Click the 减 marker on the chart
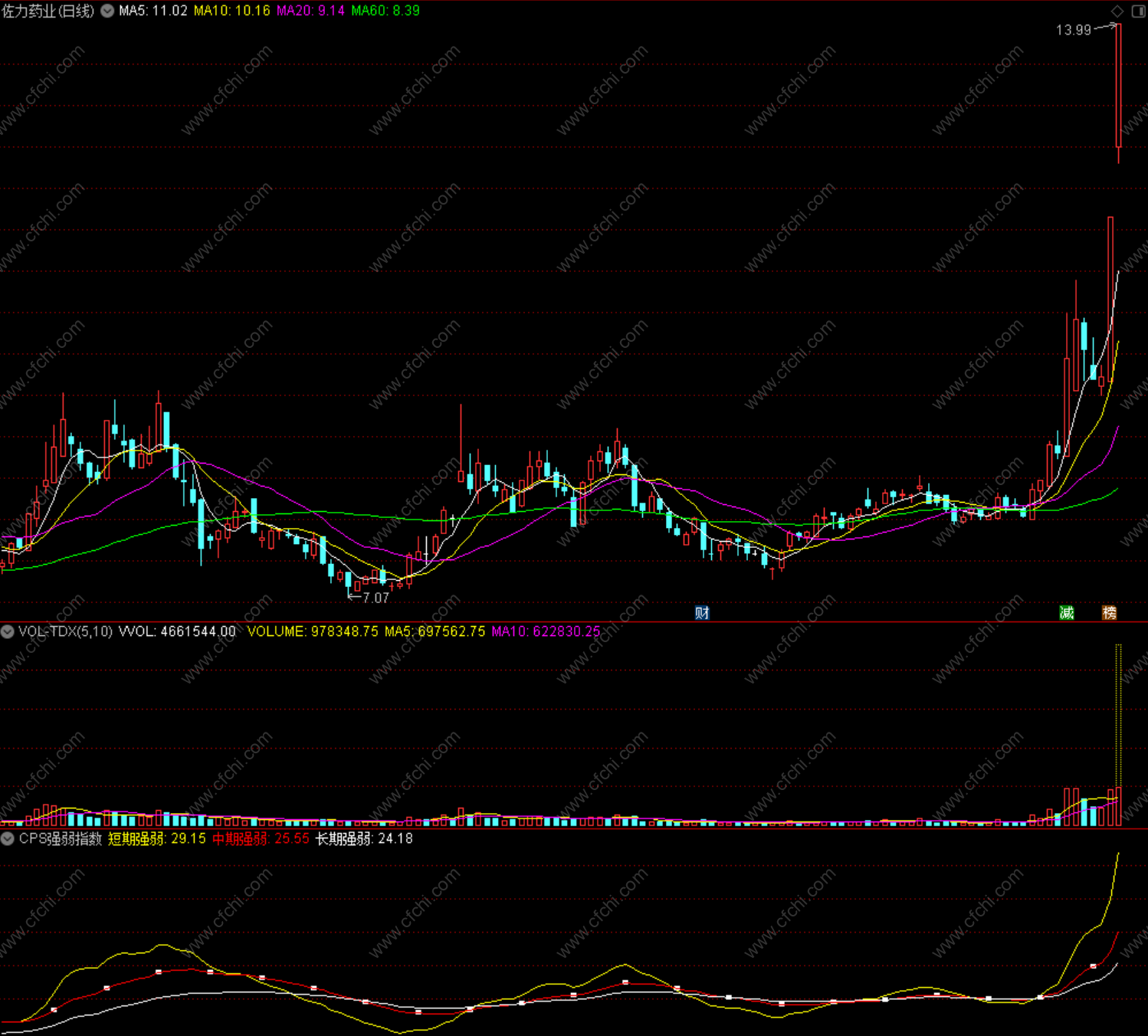Image resolution: width=1148 pixels, height=1036 pixels. pyautogui.click(x=1067, y=612)
